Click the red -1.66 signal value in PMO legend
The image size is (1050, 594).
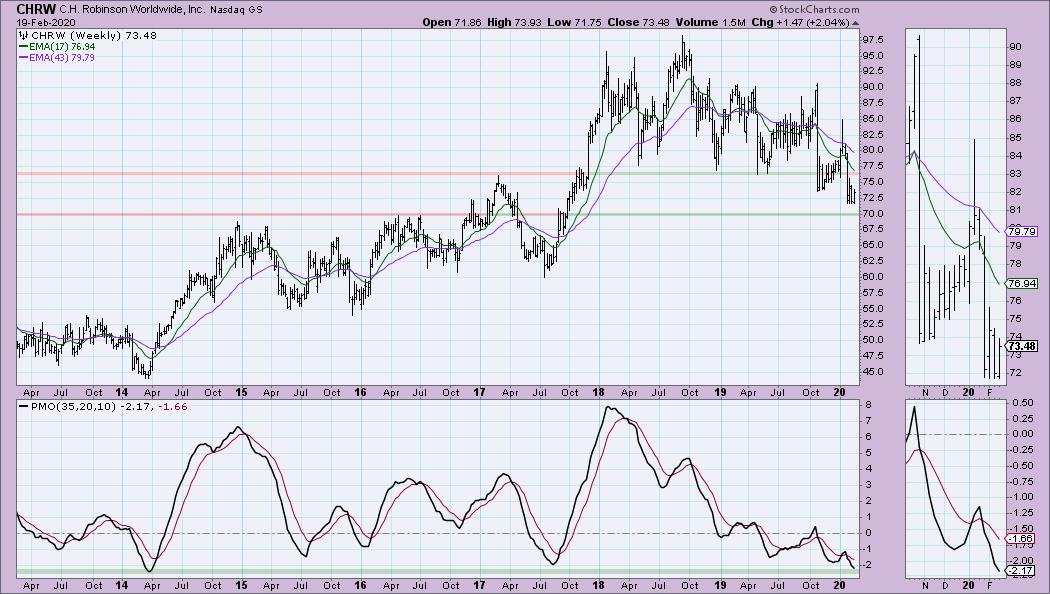point(175,406)
